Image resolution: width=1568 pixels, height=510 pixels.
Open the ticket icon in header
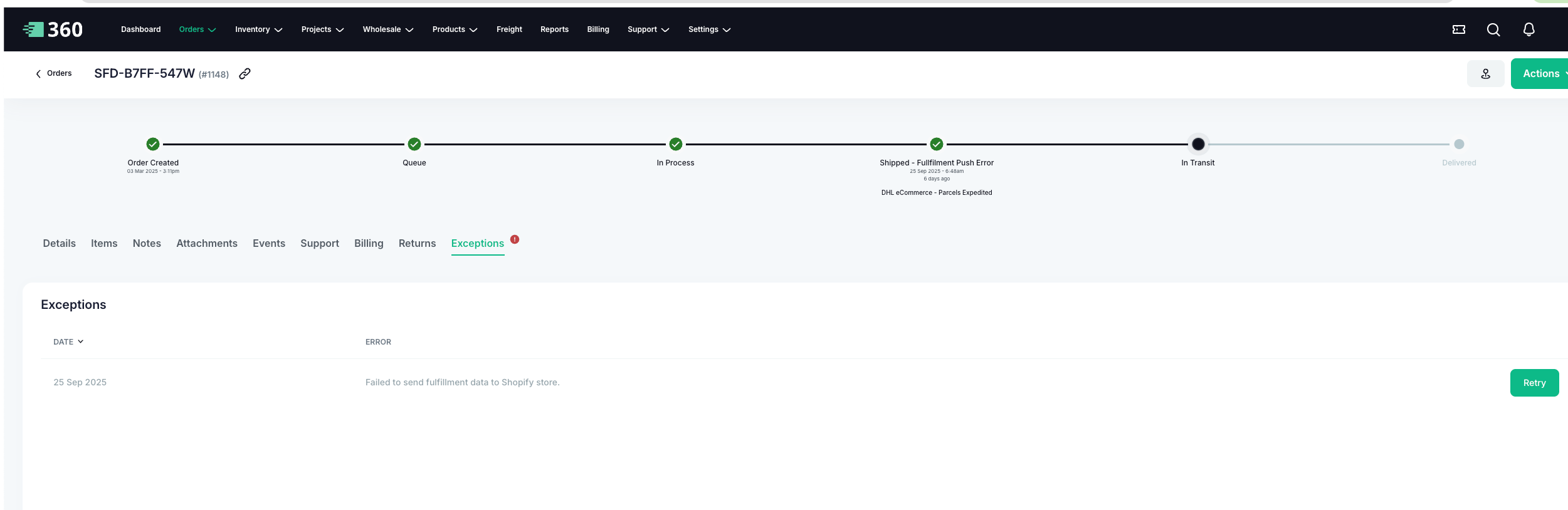(1458, 29)
